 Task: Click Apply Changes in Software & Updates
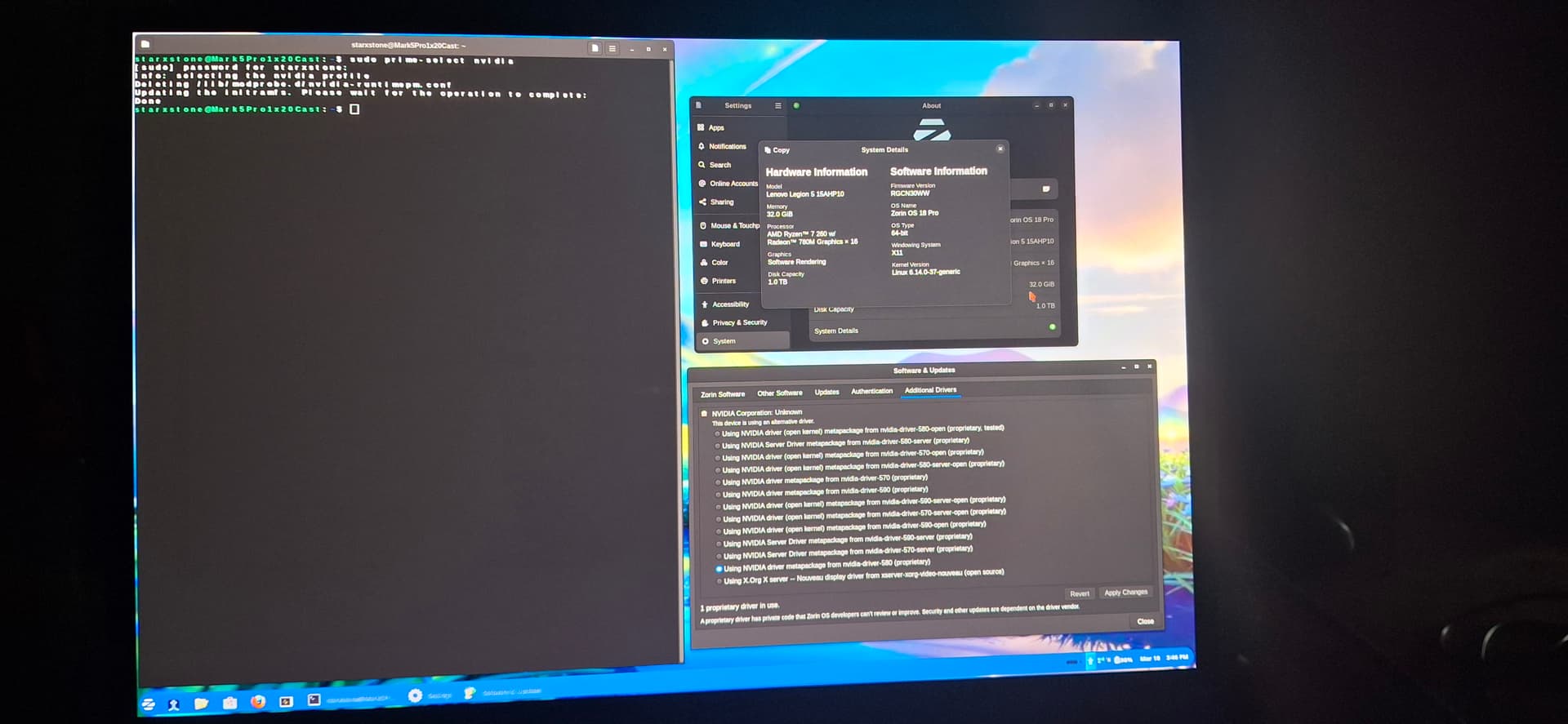pyautogui.click(x=1125, y=593)
